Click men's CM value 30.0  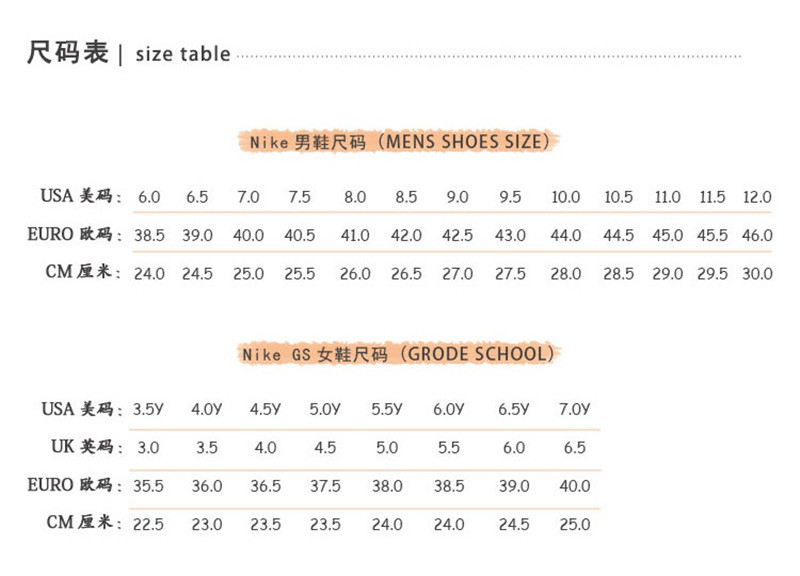[x=757, y=273]
